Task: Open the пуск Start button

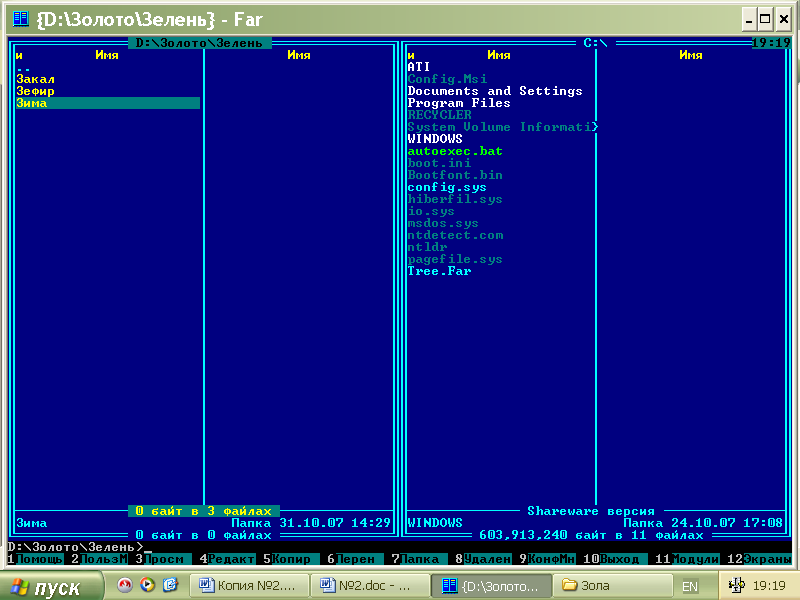Action: click(x=51, y=586)
